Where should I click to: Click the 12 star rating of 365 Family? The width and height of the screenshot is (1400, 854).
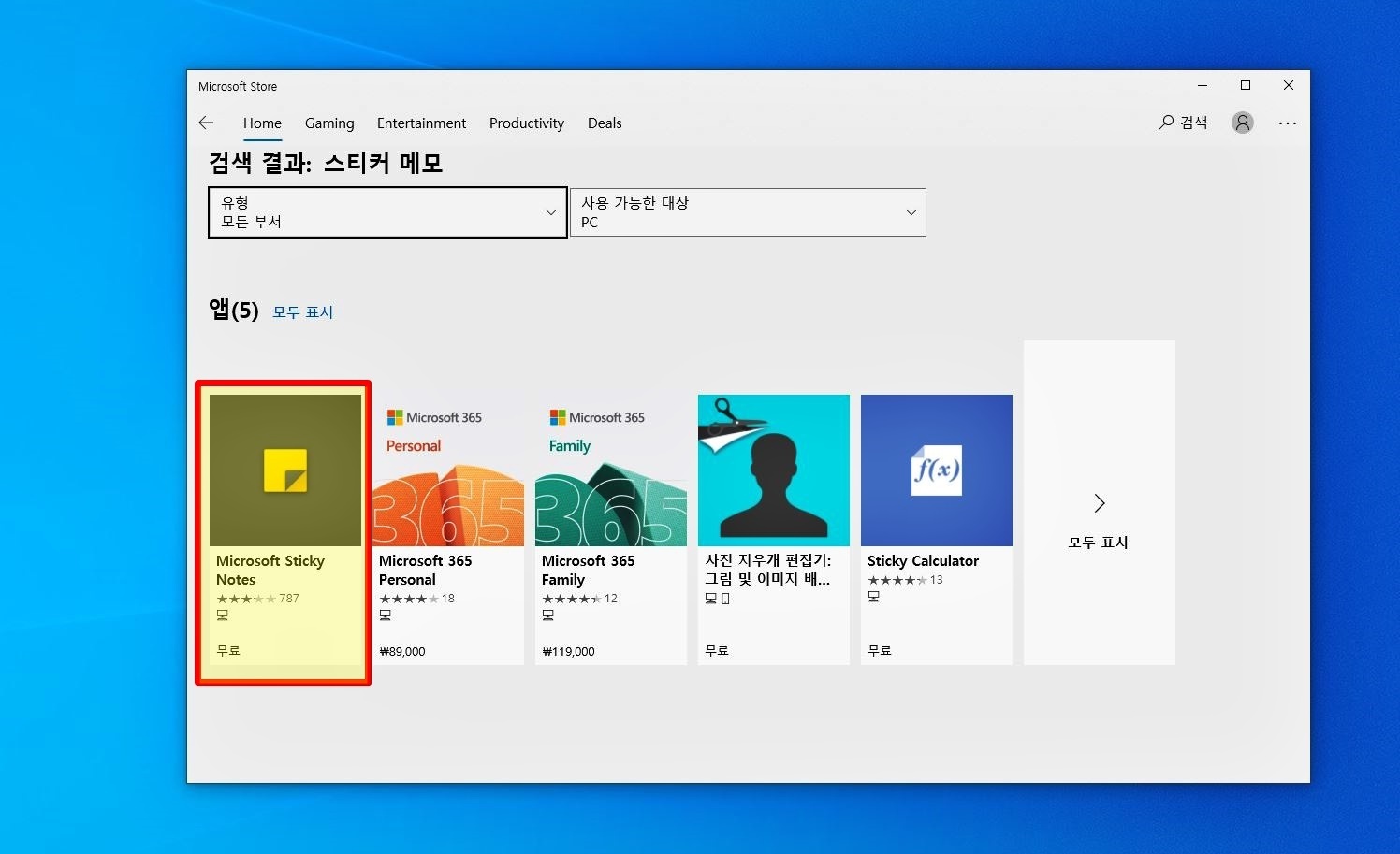click(579, 599)
